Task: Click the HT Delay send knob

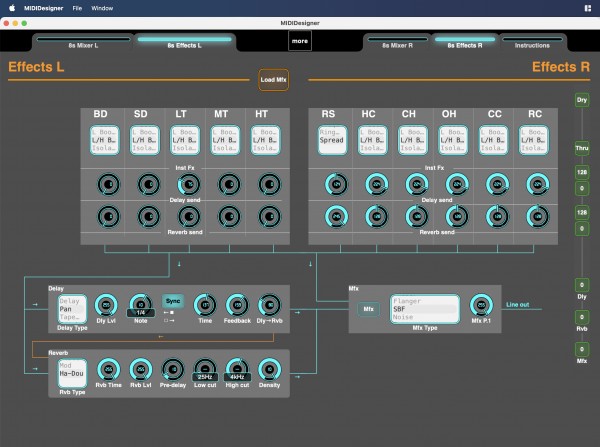Action: click(269, 184)
